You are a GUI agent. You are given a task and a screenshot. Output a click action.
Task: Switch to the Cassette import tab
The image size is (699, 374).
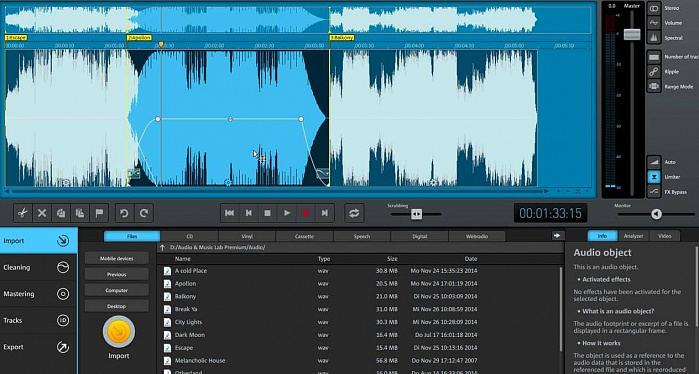[304, 236]
